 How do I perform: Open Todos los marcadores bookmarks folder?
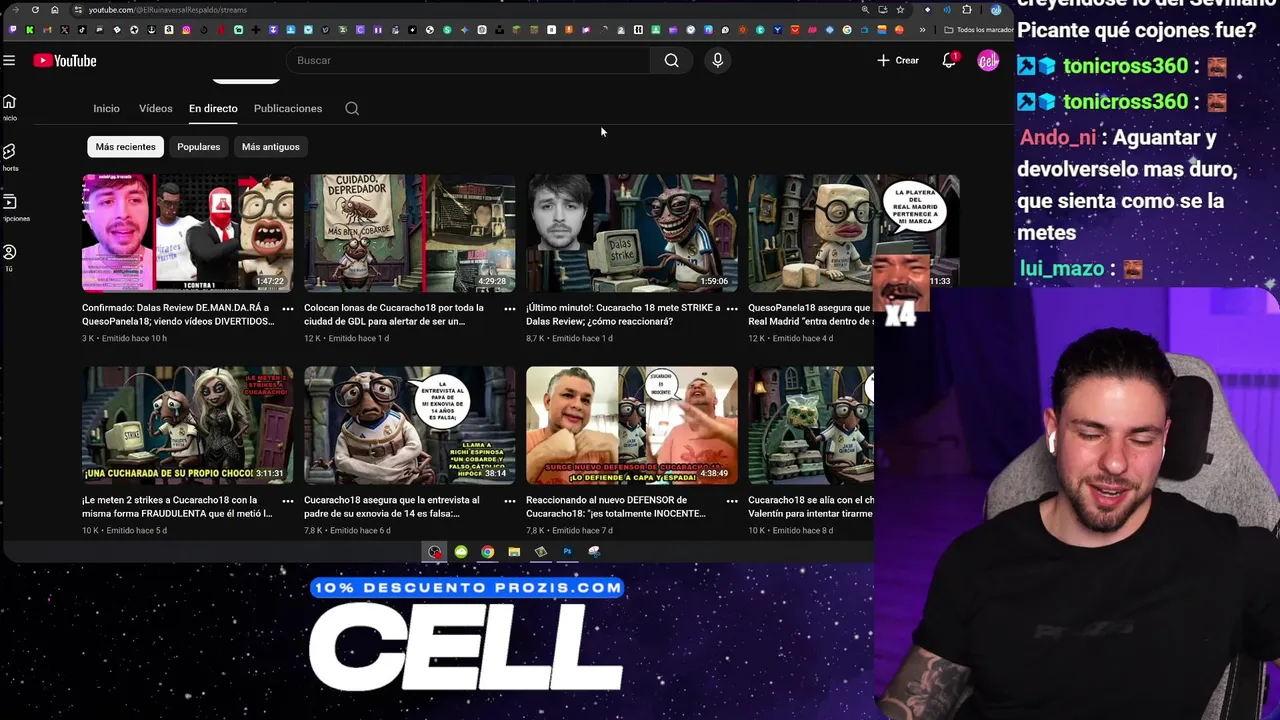[x=978, y=30]
